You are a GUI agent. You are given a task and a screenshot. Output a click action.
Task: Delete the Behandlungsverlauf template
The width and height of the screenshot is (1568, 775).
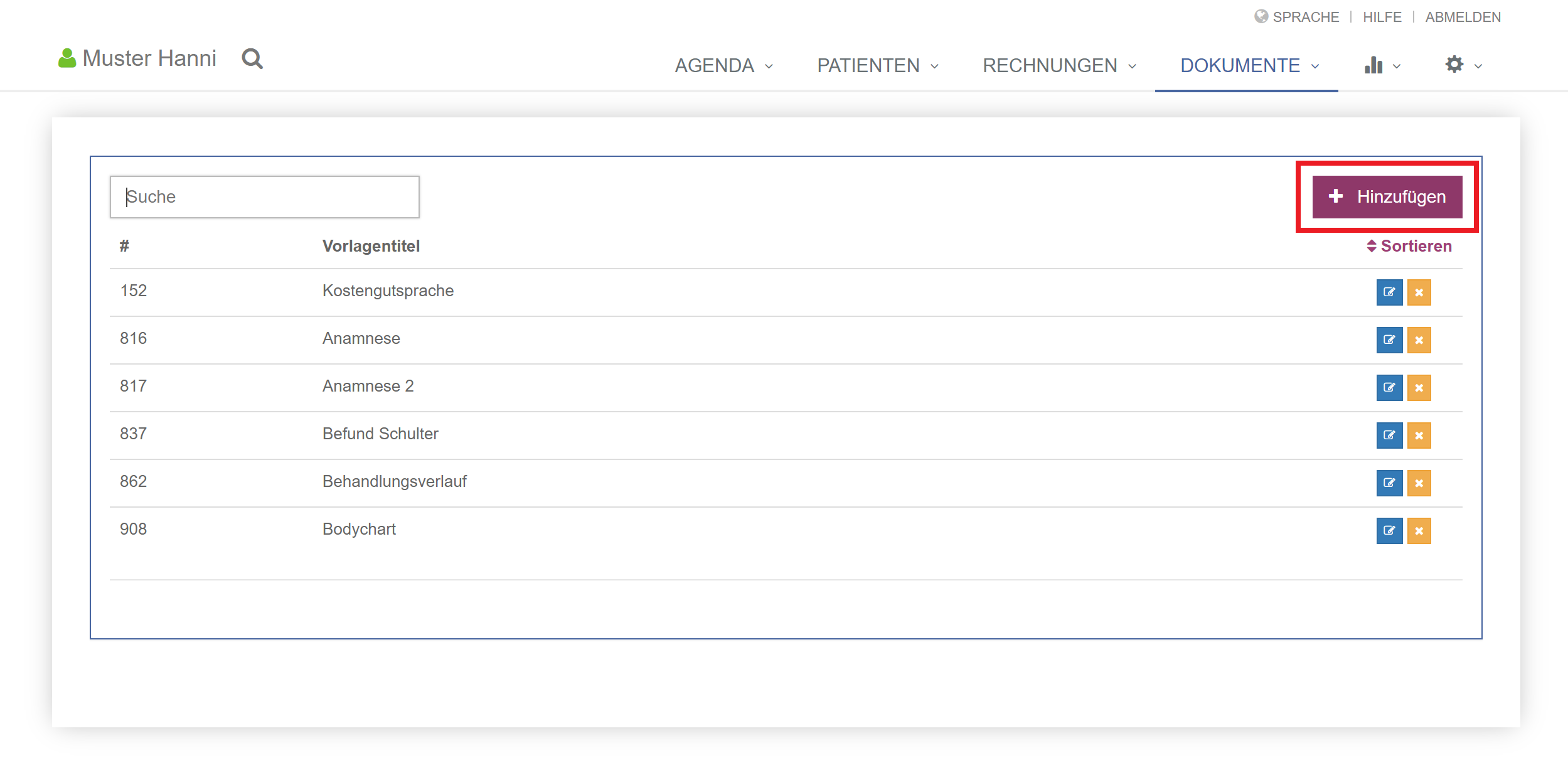click(x=1419, y=483)
